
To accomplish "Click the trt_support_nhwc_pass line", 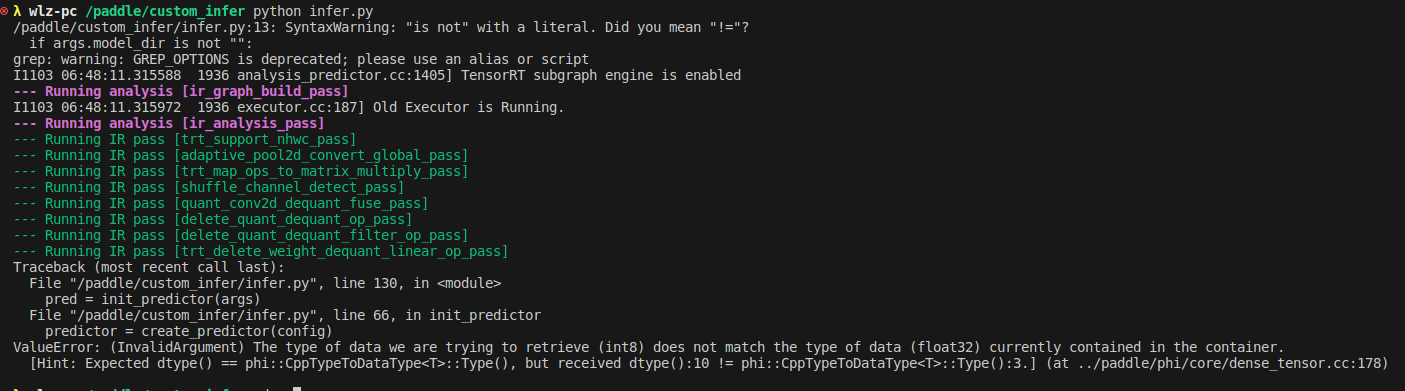I will 184,140.
